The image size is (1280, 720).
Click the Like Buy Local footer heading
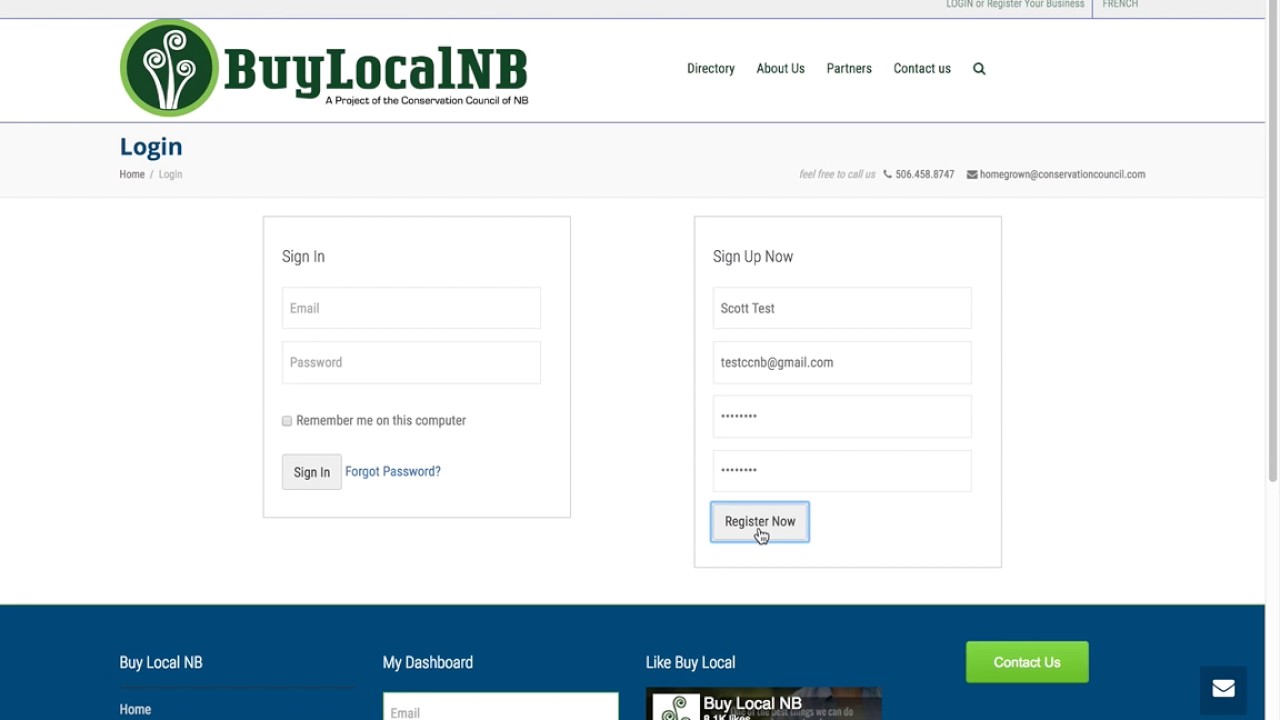click(690, 663)
